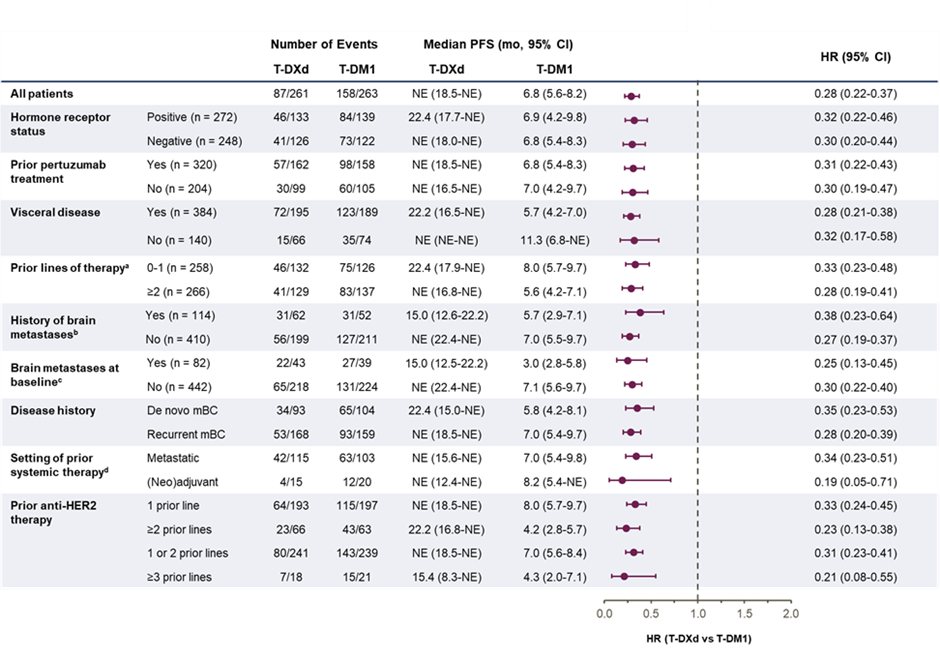
Task: Click the forest plot point for All patients
Action: (631, 96)
